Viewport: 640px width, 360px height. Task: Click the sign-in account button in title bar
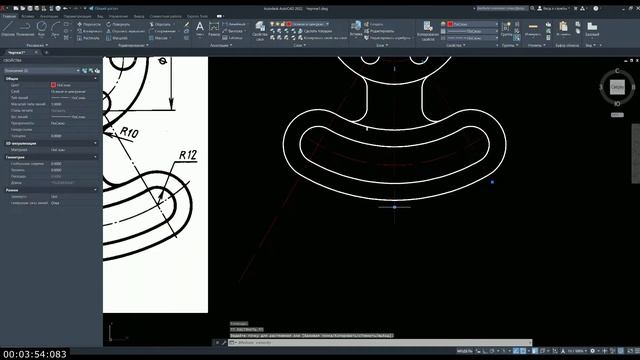coord(553,8)
